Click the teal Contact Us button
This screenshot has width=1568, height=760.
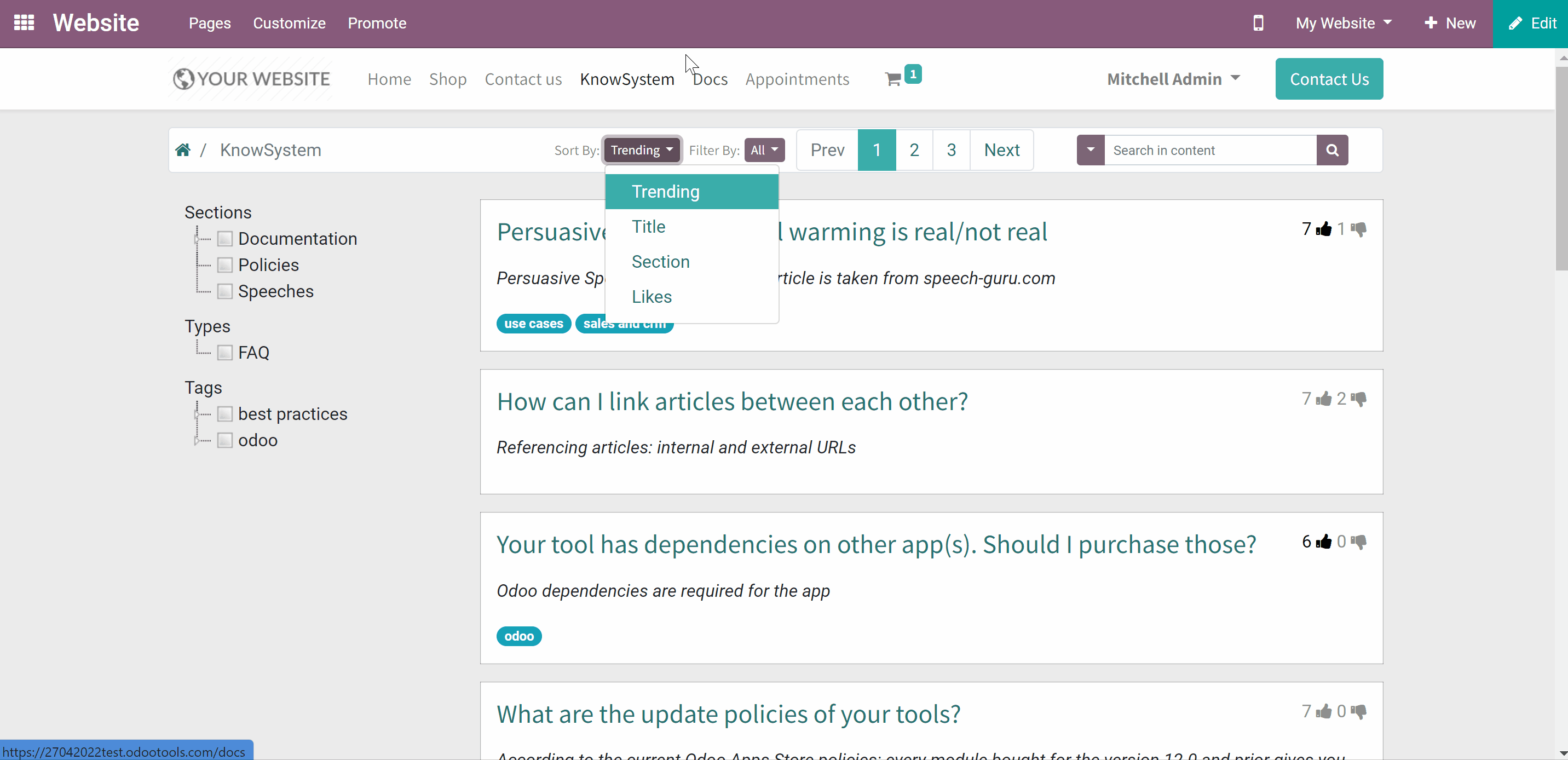[x=1329, y=79]
